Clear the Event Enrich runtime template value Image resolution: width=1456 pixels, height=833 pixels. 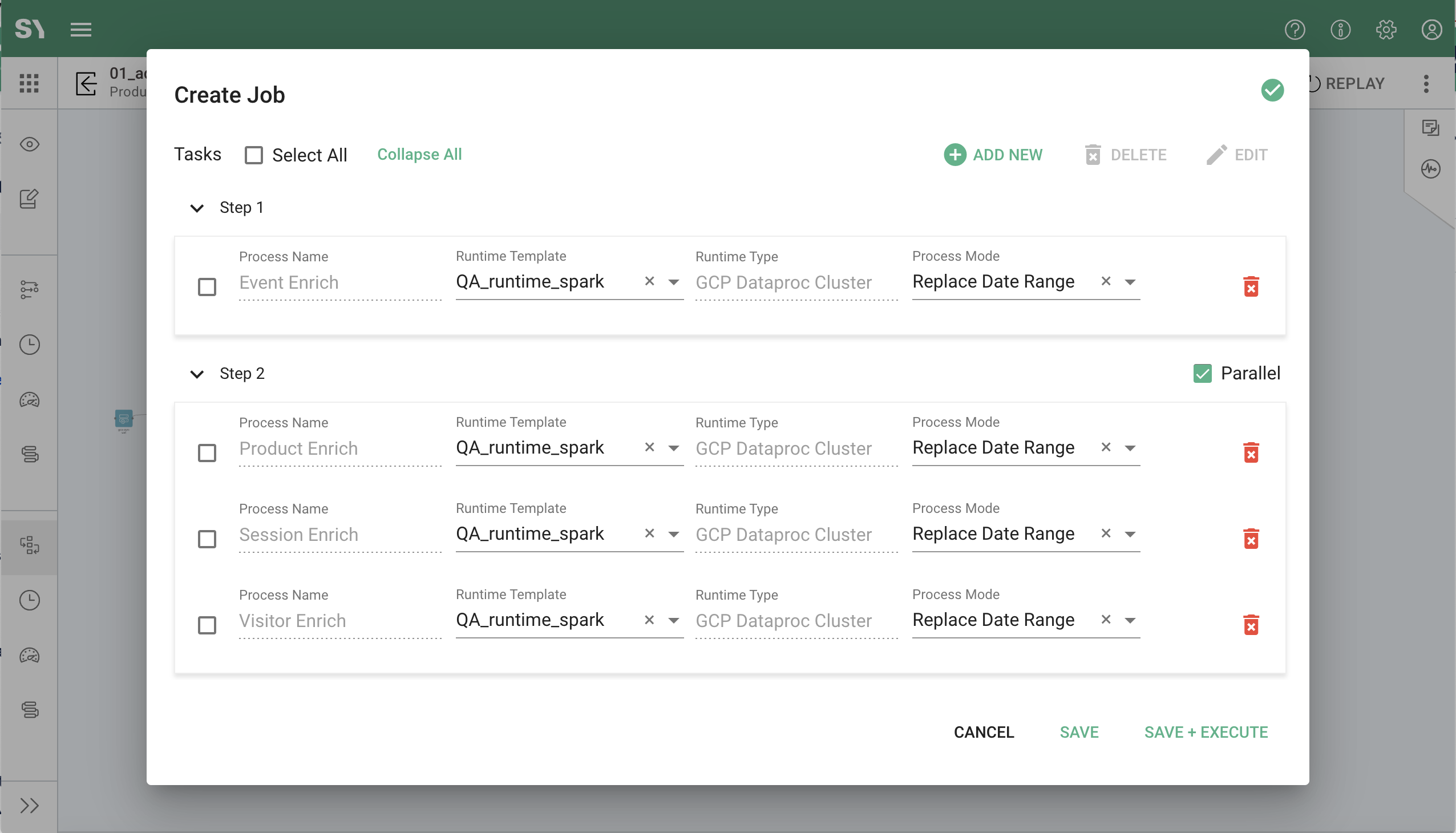pos(649,281)
